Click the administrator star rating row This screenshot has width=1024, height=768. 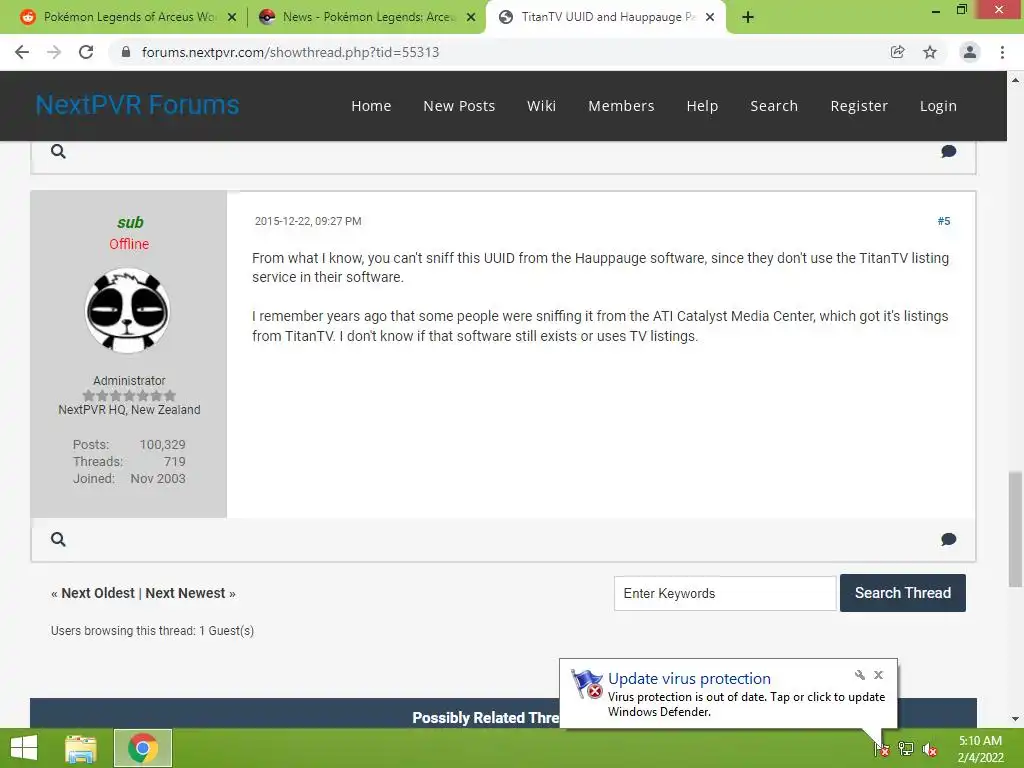[129, 396]
